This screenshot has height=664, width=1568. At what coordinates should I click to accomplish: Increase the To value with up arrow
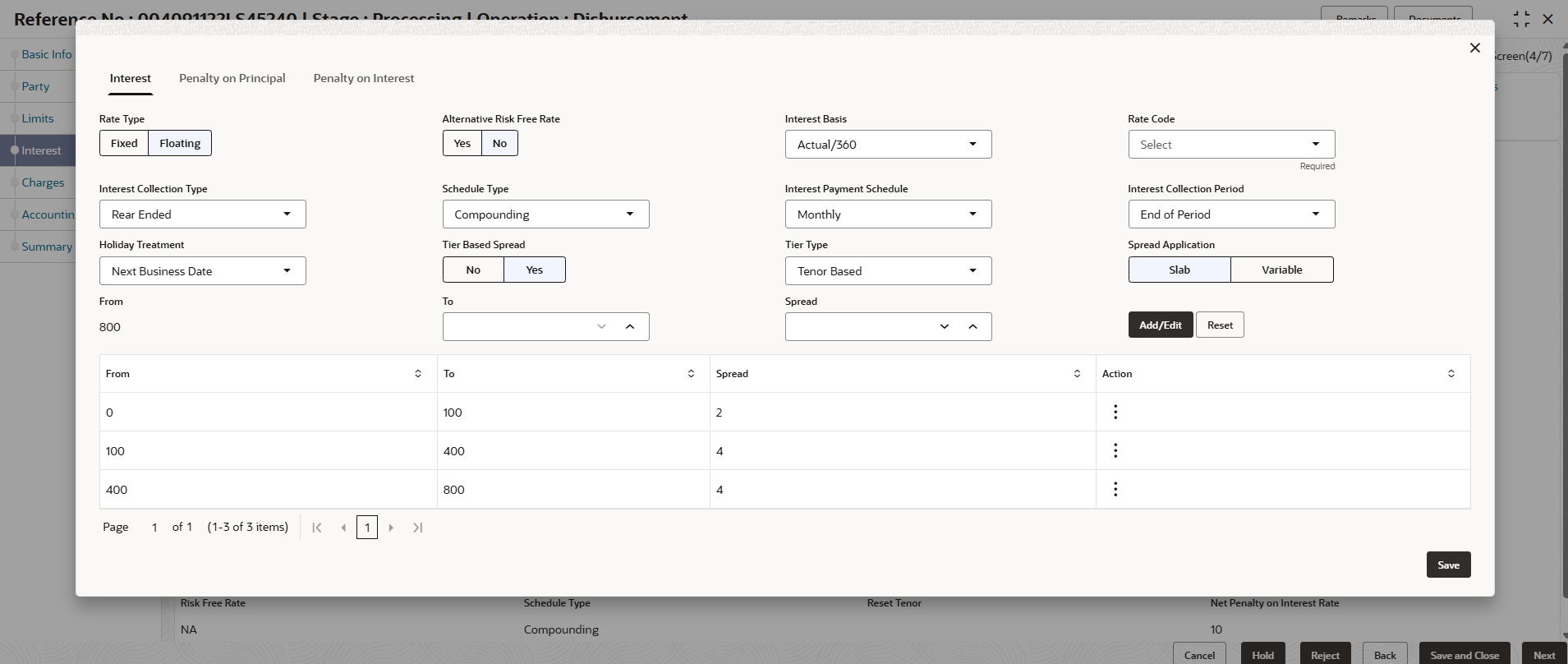630,326
